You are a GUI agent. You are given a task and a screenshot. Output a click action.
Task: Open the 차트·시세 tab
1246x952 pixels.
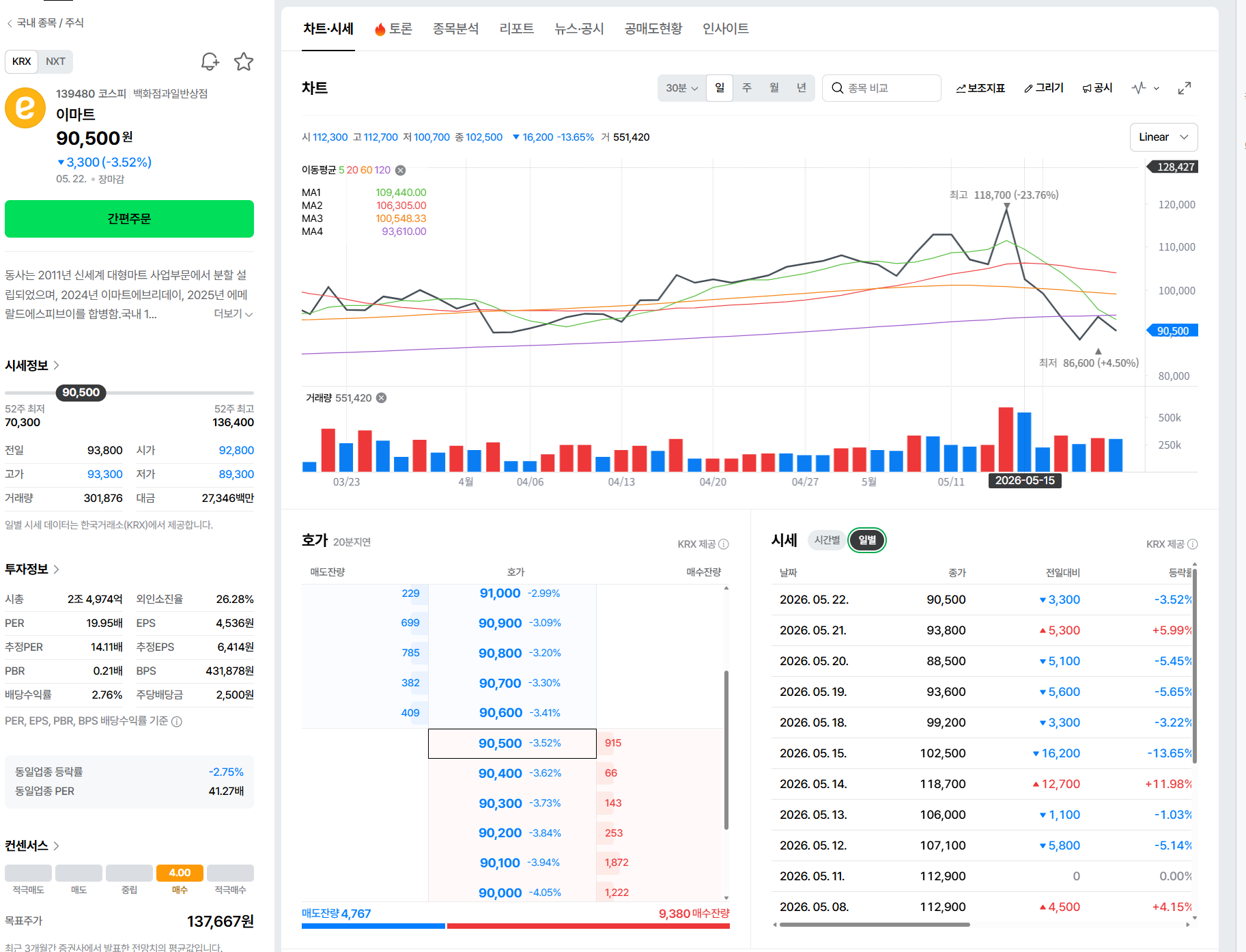click(x=328, y=29)
